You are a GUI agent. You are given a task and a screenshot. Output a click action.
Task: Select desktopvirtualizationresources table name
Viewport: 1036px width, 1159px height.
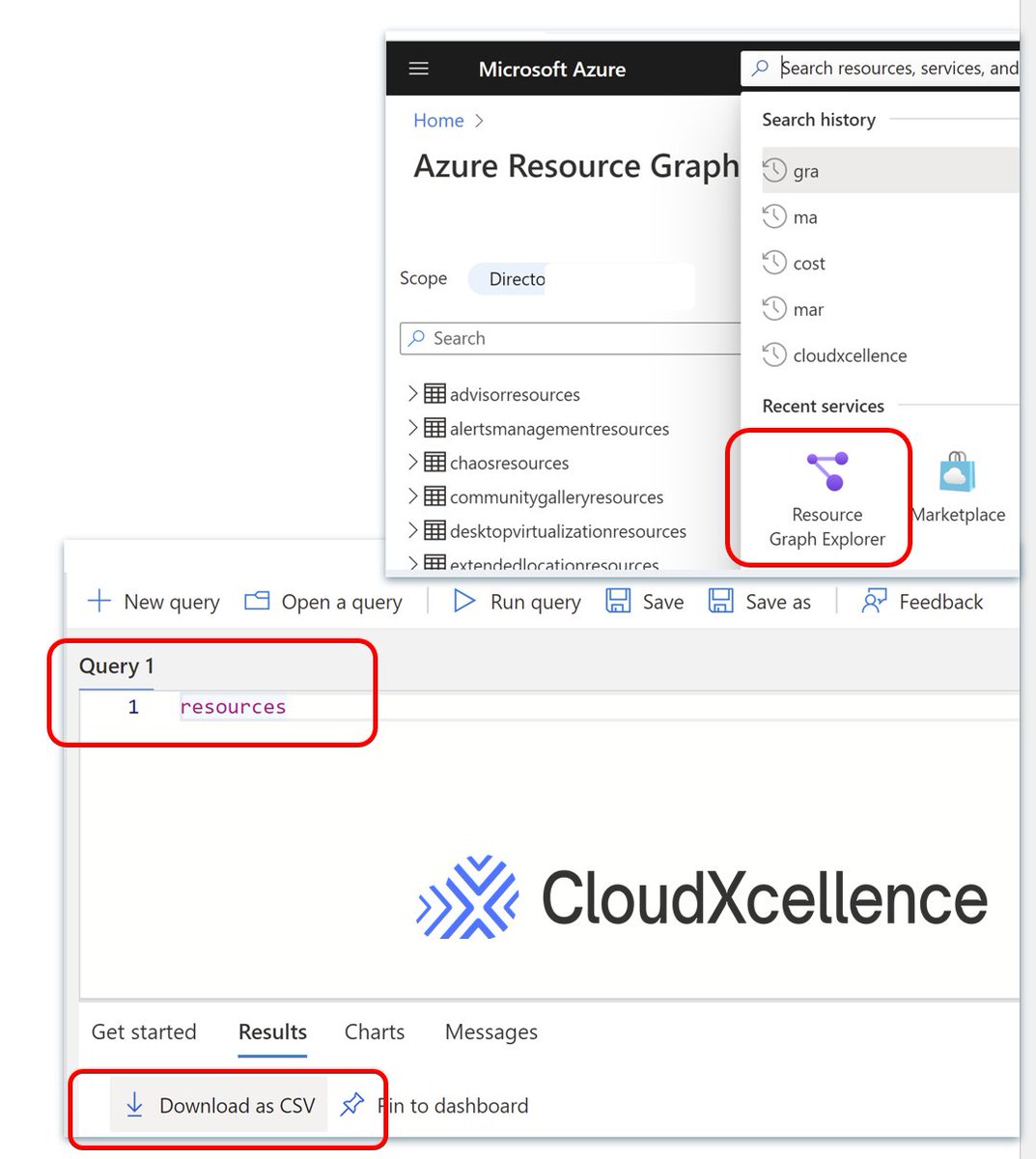(568, 531)
